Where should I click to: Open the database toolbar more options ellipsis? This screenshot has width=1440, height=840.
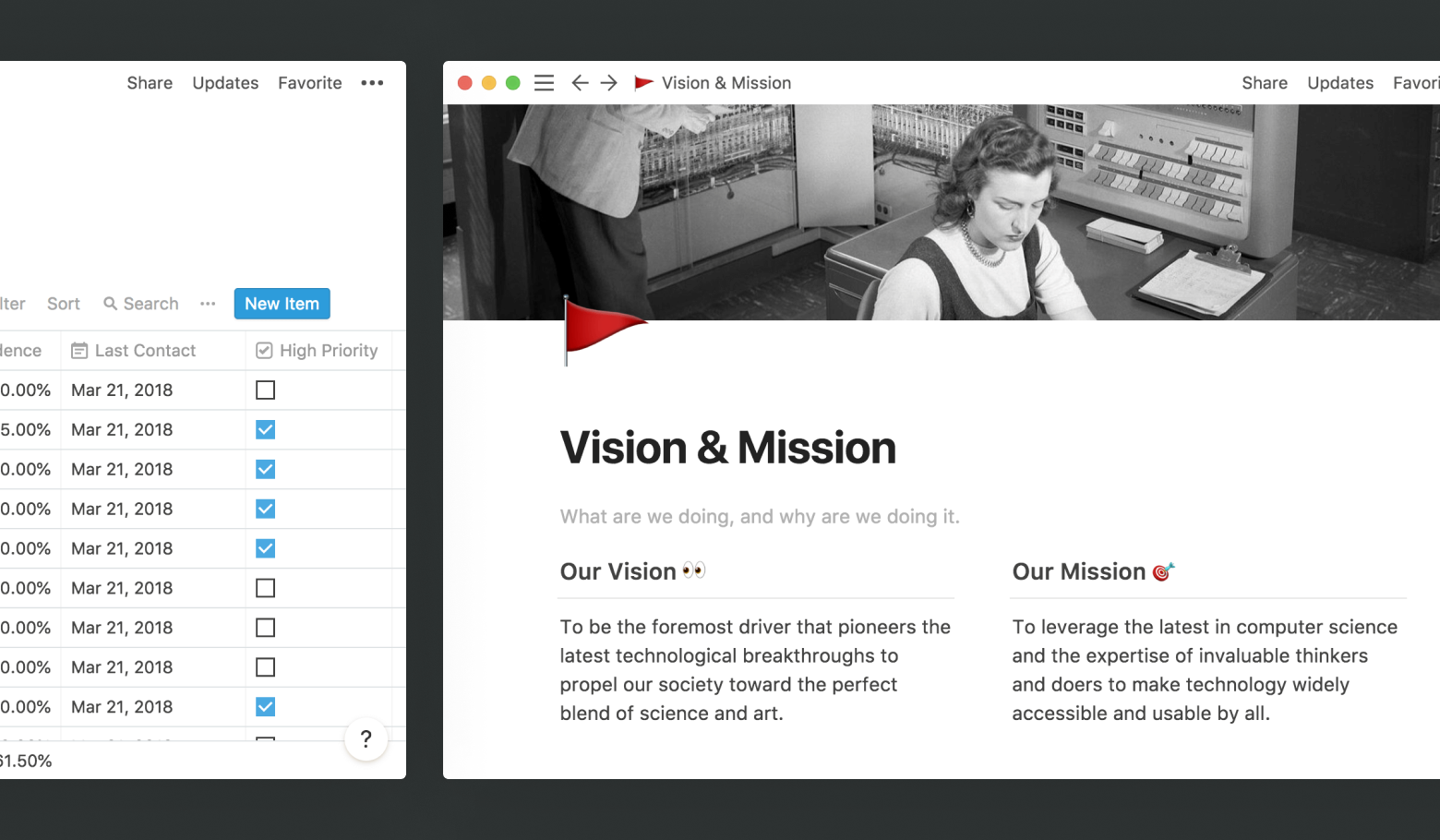(x=208, y=304)
